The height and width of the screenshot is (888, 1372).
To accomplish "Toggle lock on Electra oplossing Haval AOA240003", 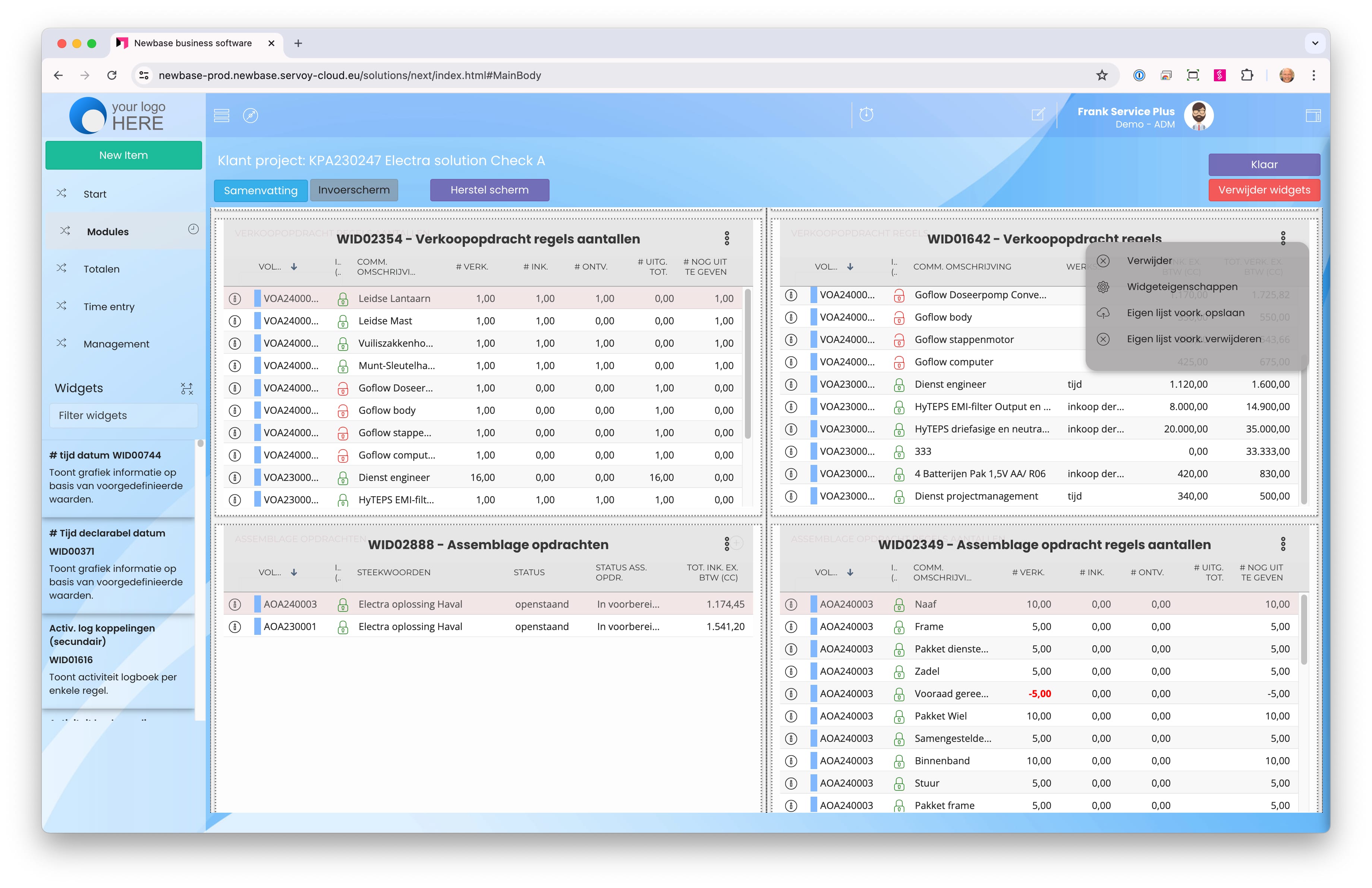I will (342, 604).
